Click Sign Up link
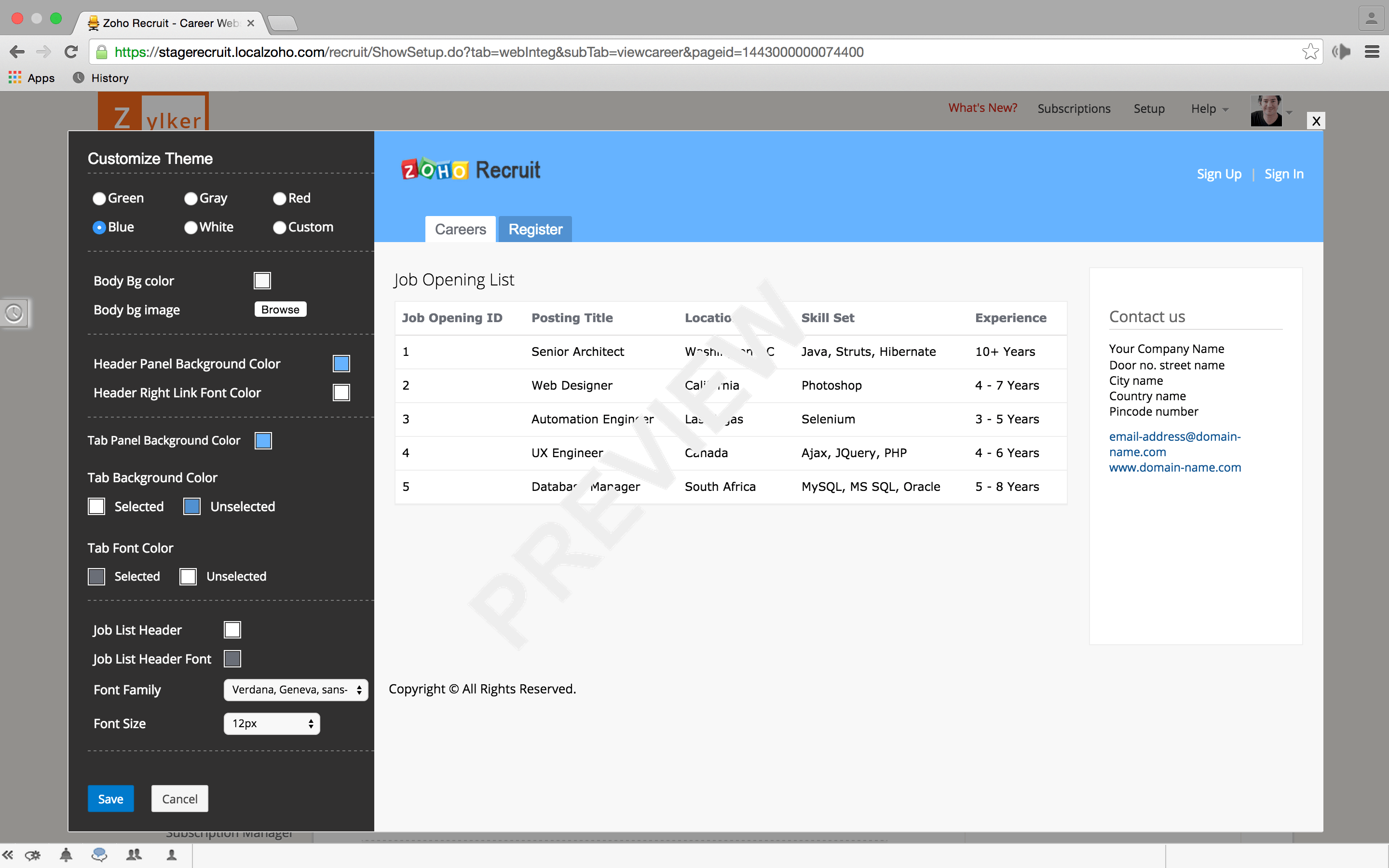The image size is (1389, 868). click(1219, 174)
